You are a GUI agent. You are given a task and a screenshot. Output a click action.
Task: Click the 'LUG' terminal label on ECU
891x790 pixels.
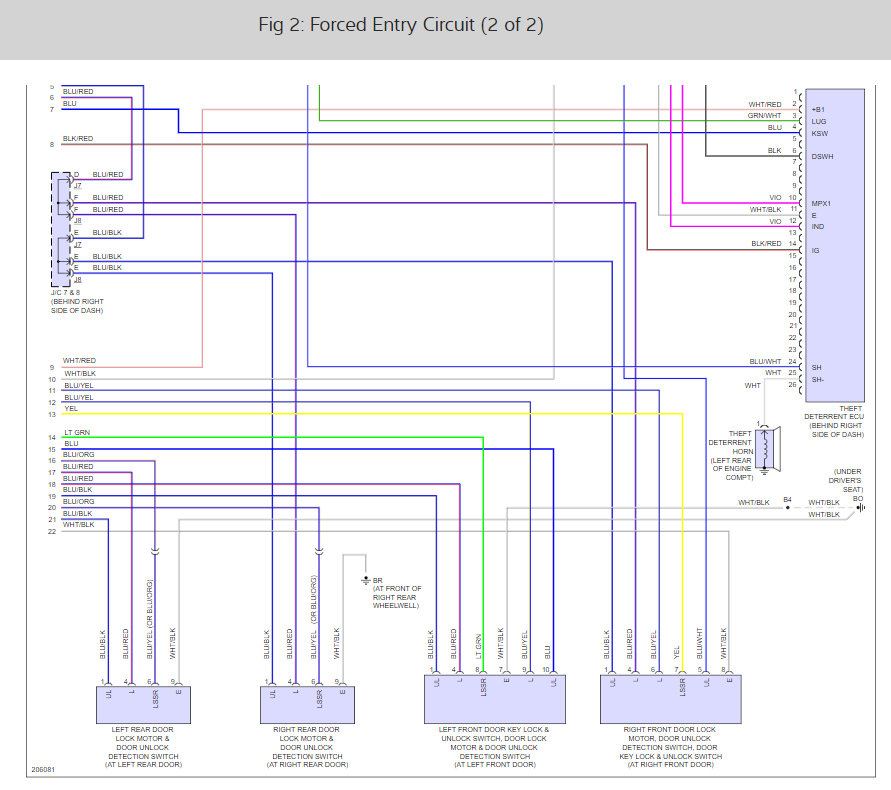(x=818, y=122)
